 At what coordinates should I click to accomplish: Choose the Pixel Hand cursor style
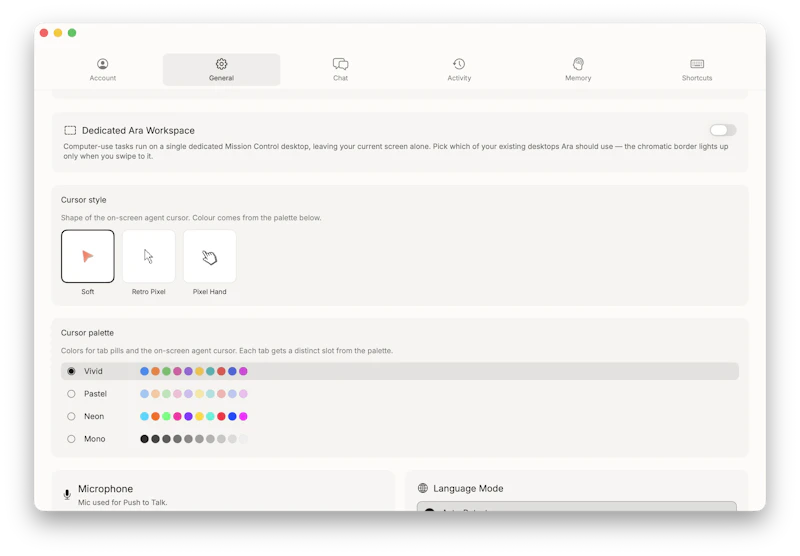[x=210, y=256]
